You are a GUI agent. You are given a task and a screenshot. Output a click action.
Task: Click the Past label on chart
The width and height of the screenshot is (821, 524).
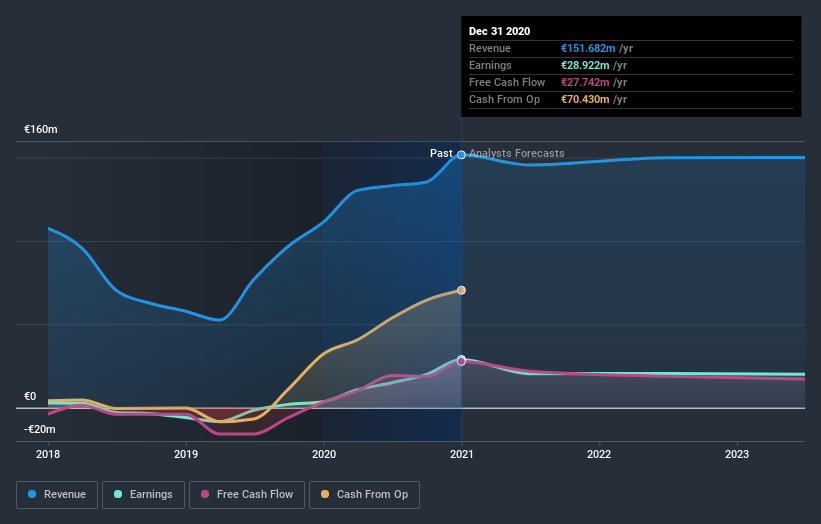[441, 153]
